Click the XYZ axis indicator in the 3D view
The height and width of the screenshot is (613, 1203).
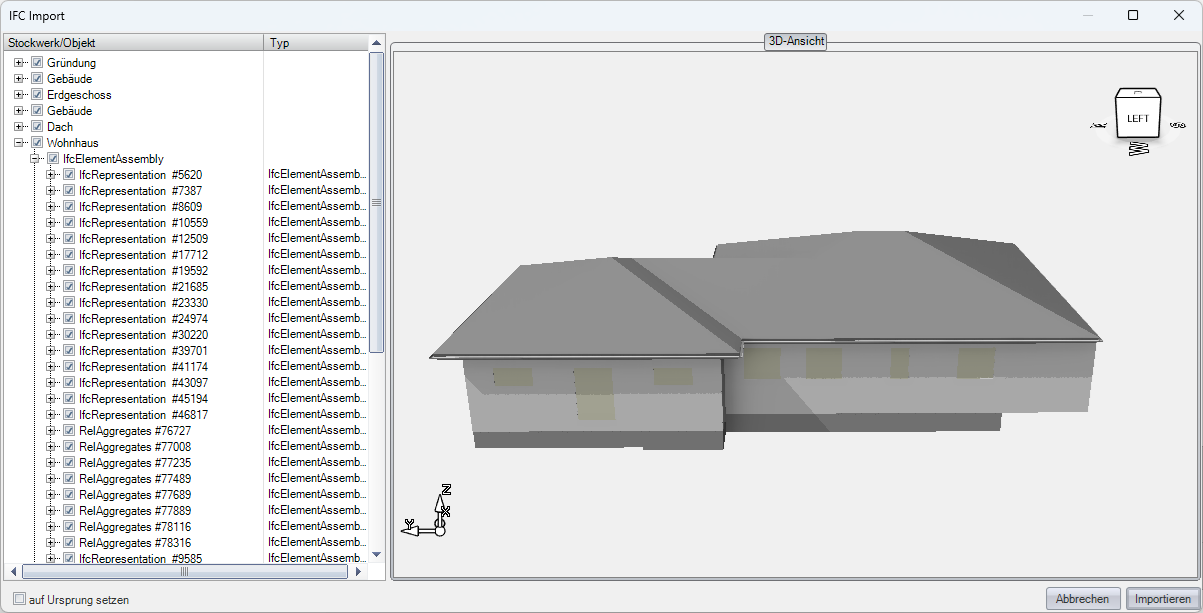(x=427, y=511)
